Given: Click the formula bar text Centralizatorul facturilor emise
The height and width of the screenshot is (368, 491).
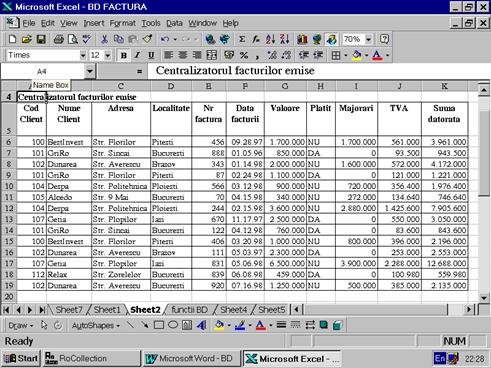Looking at the screenshot, I should click(235, 71).
